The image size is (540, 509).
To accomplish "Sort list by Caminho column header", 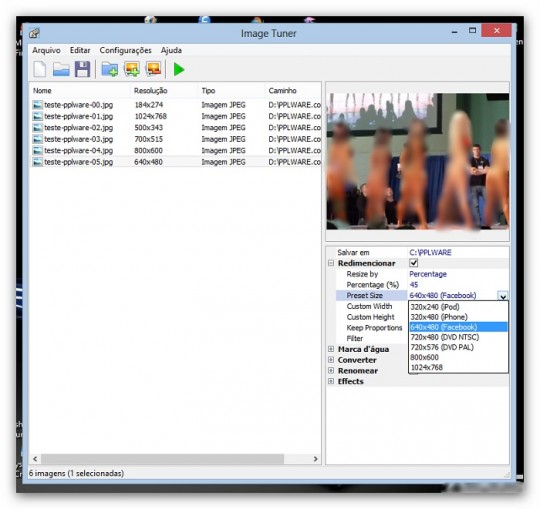I will click(293, 91).
